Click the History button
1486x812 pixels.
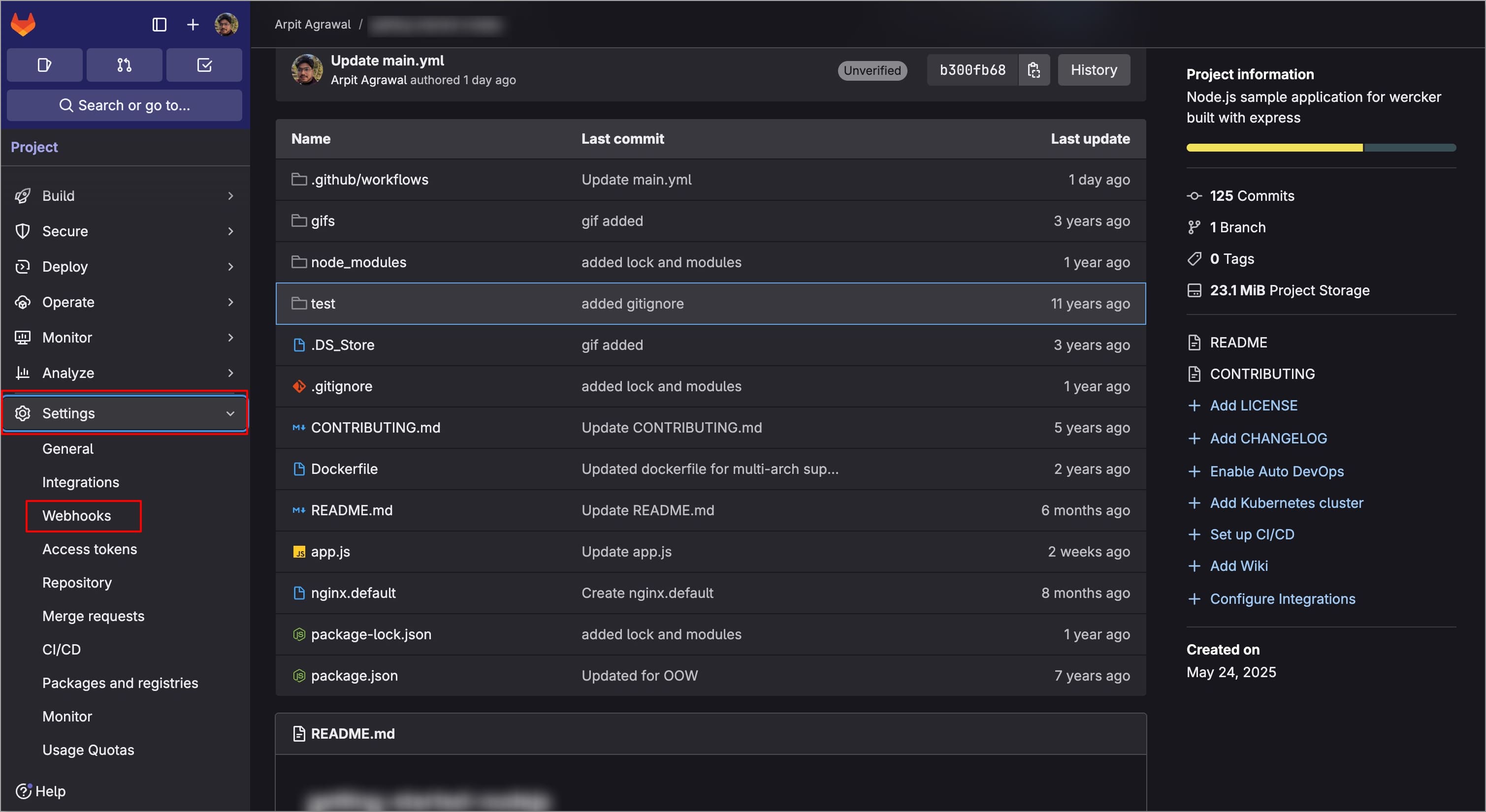pos(1093,70)
